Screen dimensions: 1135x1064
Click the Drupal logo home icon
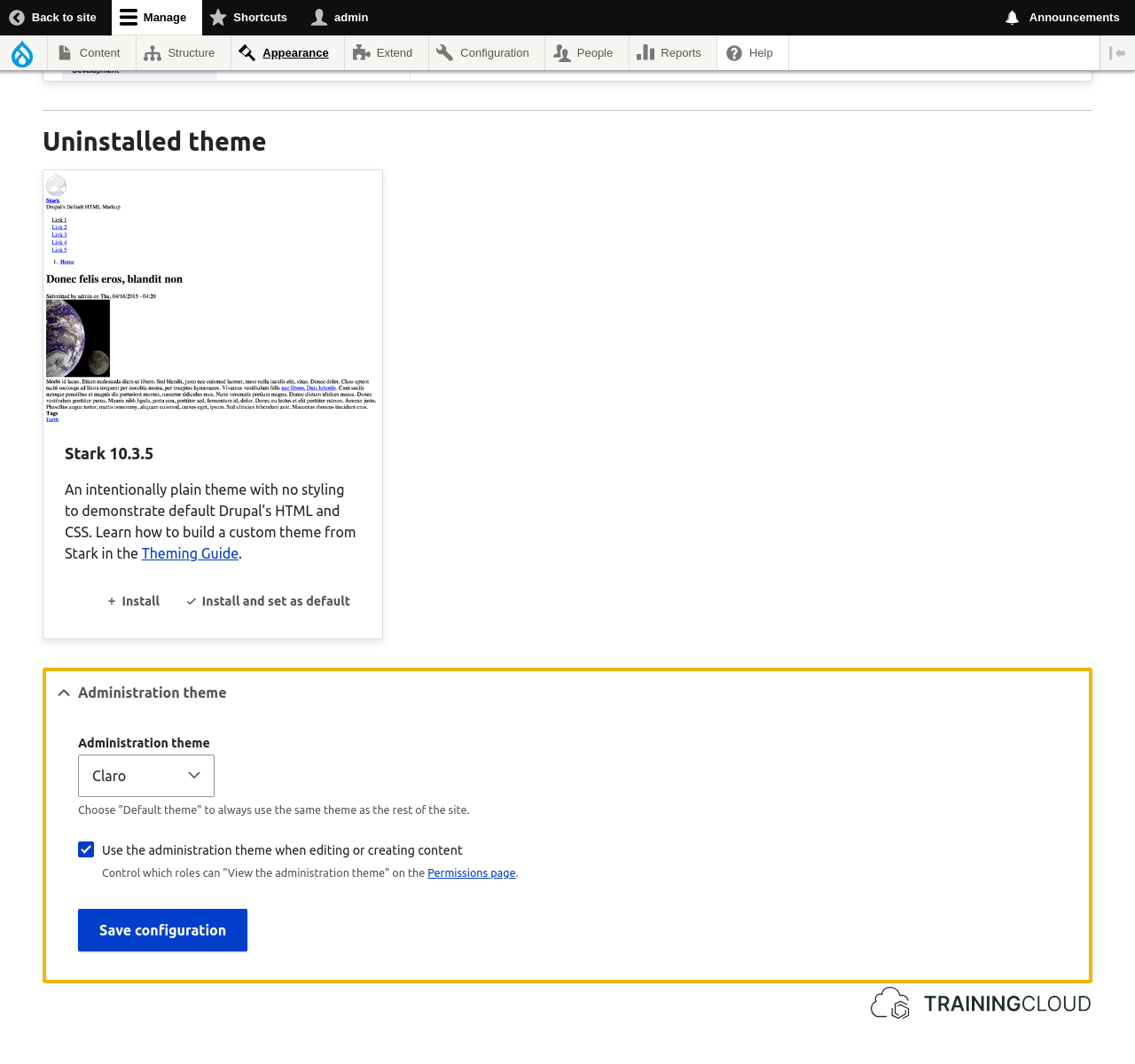coord(22,54)
